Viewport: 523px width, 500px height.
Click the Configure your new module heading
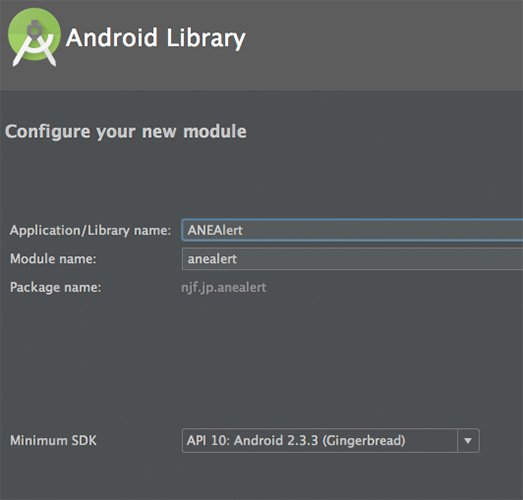tap(126, 131)
